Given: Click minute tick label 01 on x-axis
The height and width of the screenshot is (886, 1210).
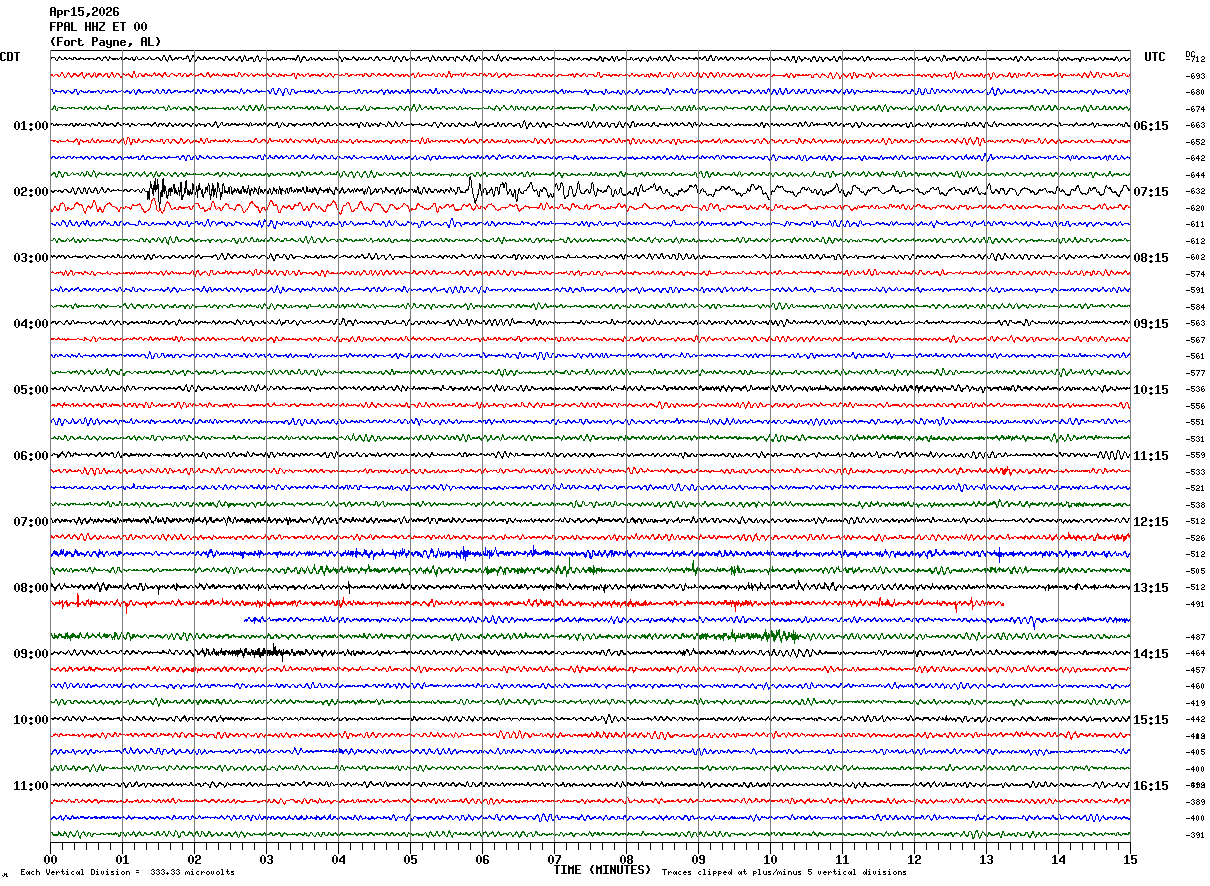Looking at the screenshot, I should (122, 860).
